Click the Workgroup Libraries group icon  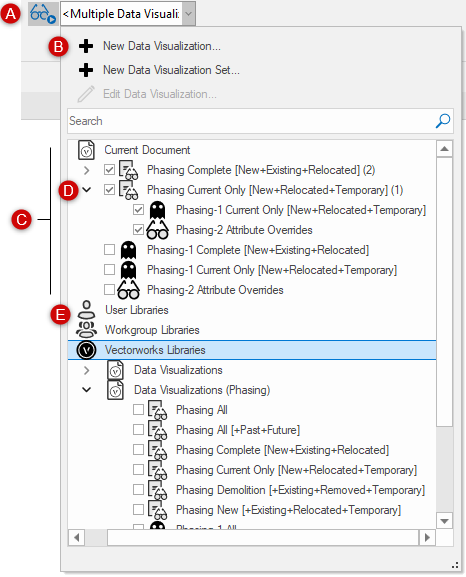[87, 330]
